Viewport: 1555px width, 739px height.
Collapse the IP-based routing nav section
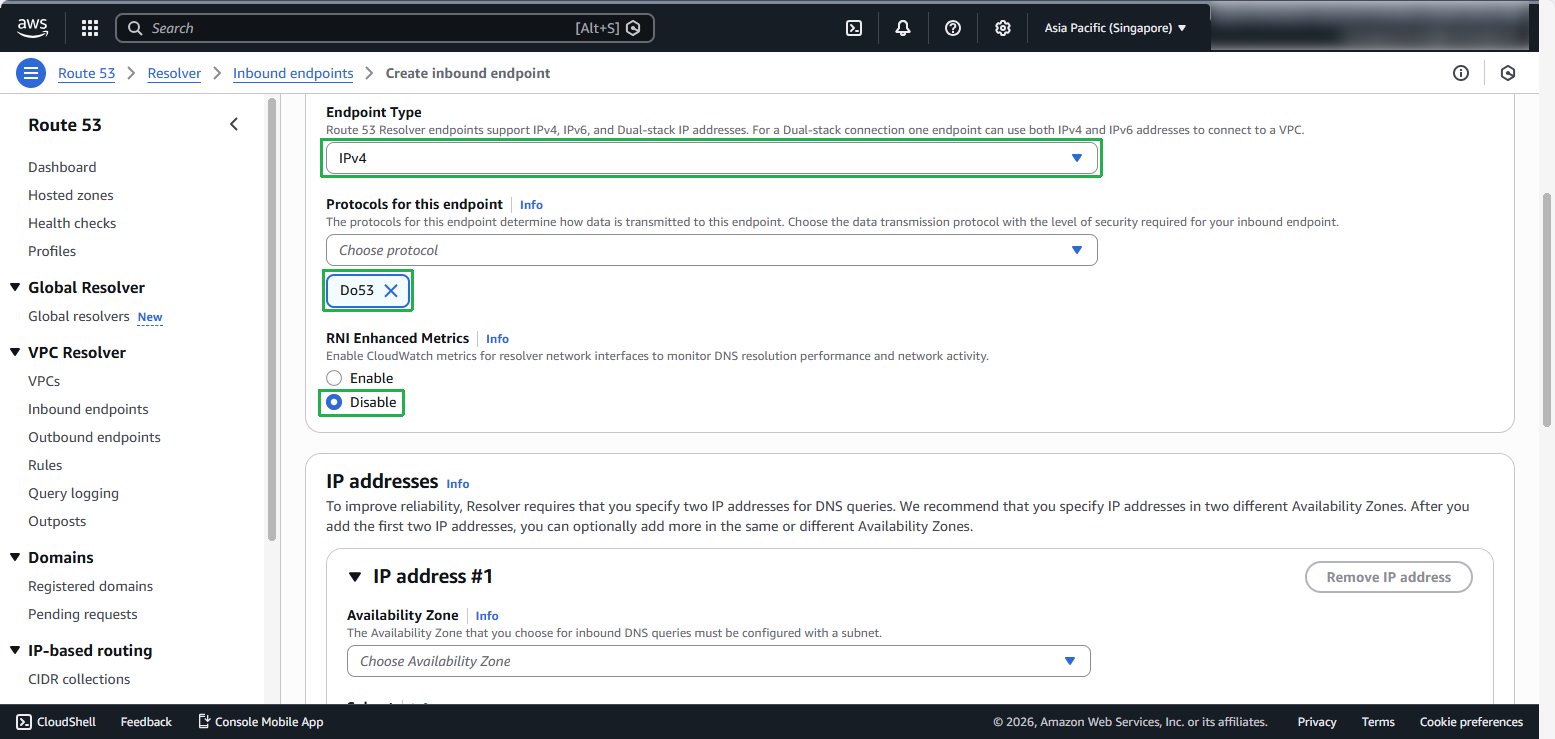(x=15, y=651)
